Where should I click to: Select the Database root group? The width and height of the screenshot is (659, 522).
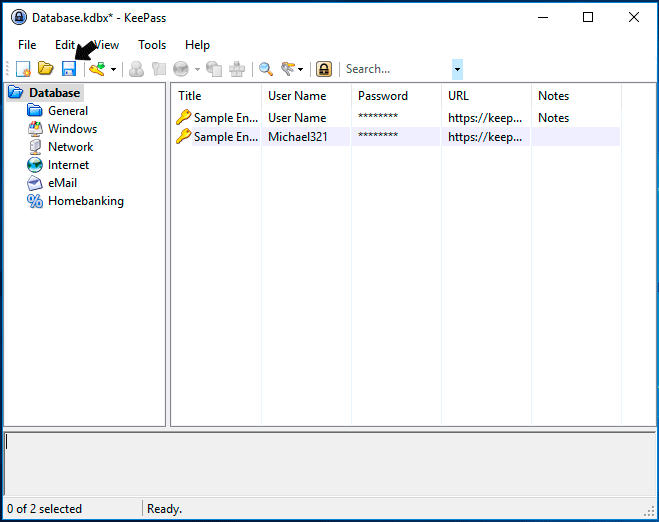(x=55, y=92)
